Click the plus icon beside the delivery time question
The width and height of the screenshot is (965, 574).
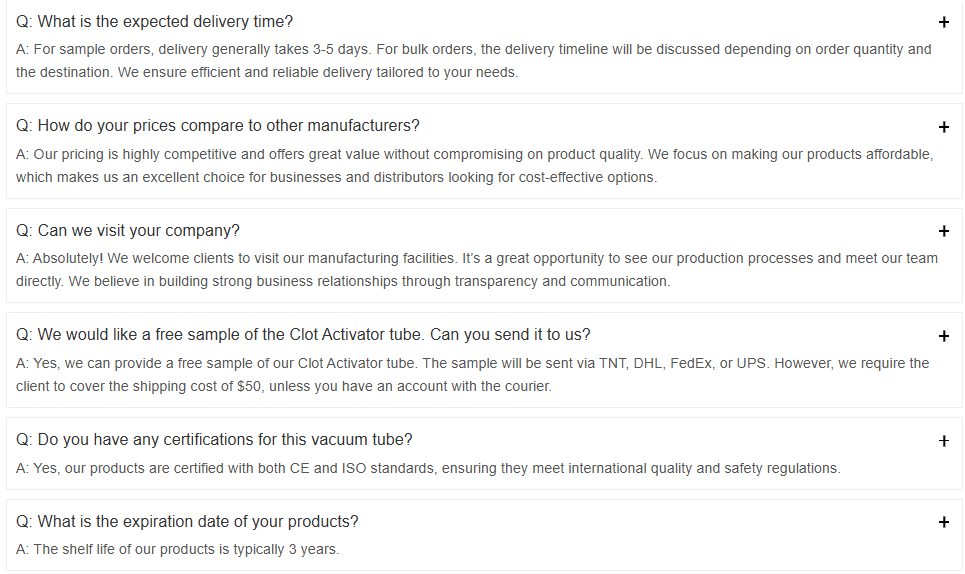click(x=943, y=22)
